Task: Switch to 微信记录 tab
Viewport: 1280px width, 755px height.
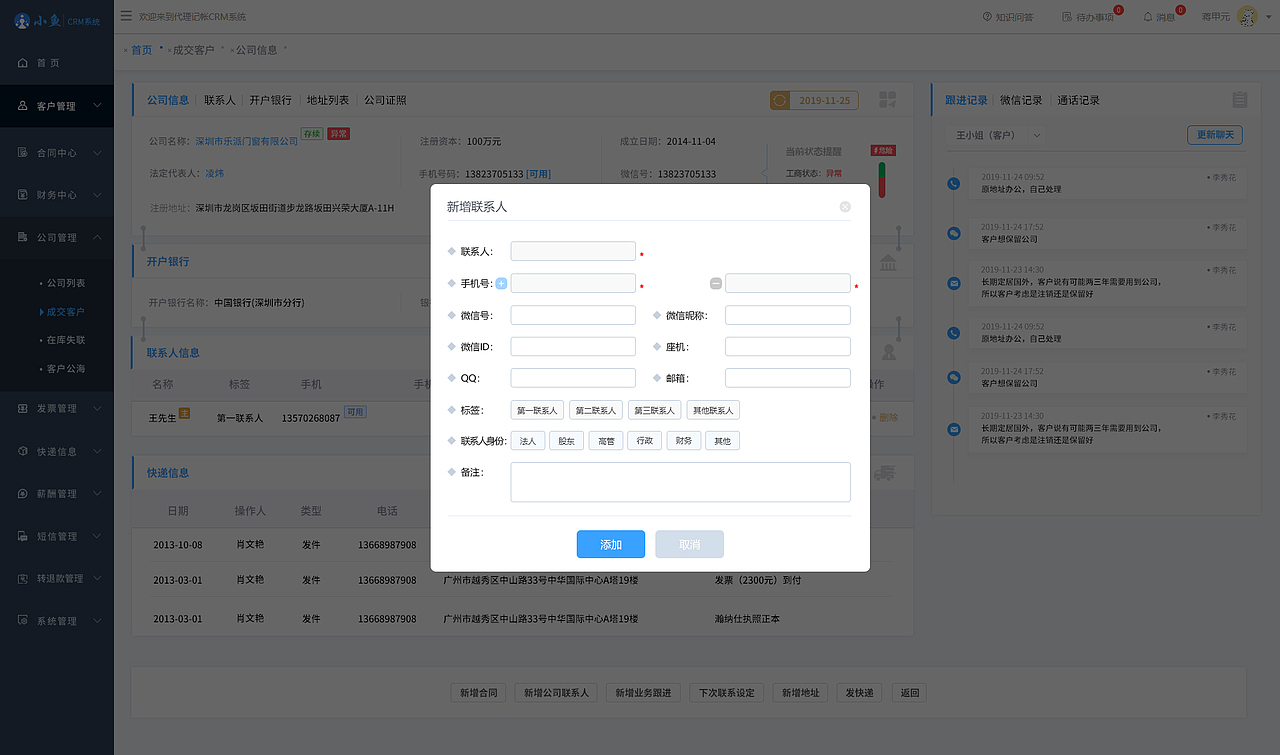Action: pyautogui.click(x=1021, y=101)
